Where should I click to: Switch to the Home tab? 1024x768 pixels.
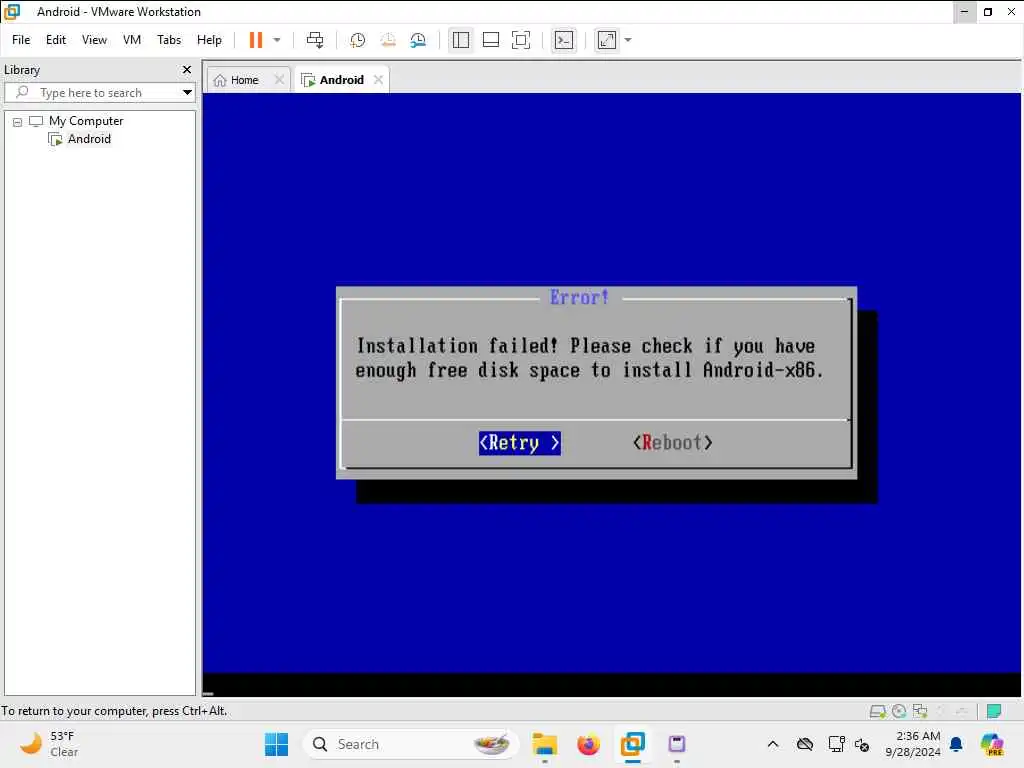(x=243, y=80)
